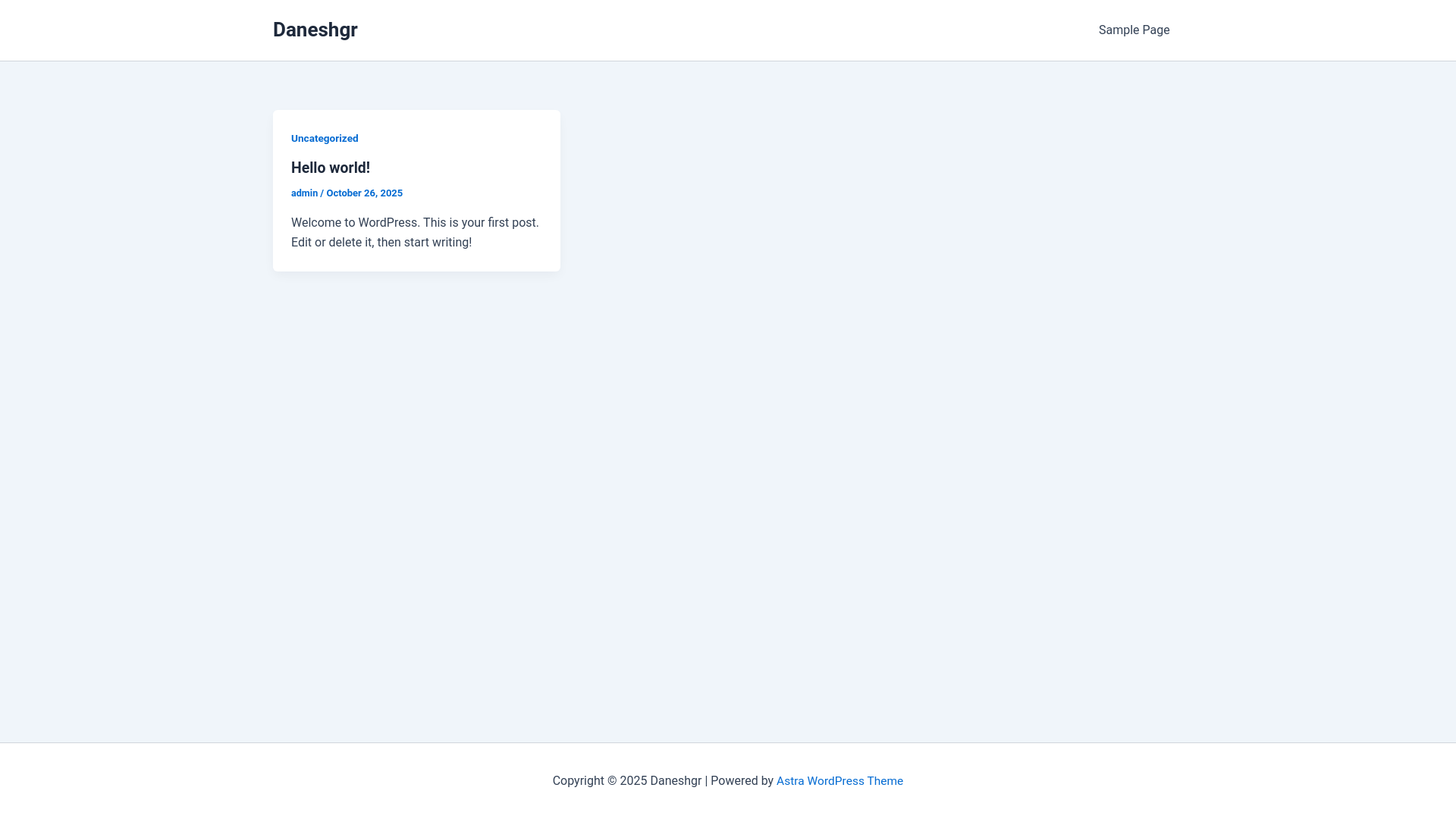Viewport: 1456px width, 819px height.
Task: Click the 'start writing!' text in the excerpt
Action: [438, 243]
